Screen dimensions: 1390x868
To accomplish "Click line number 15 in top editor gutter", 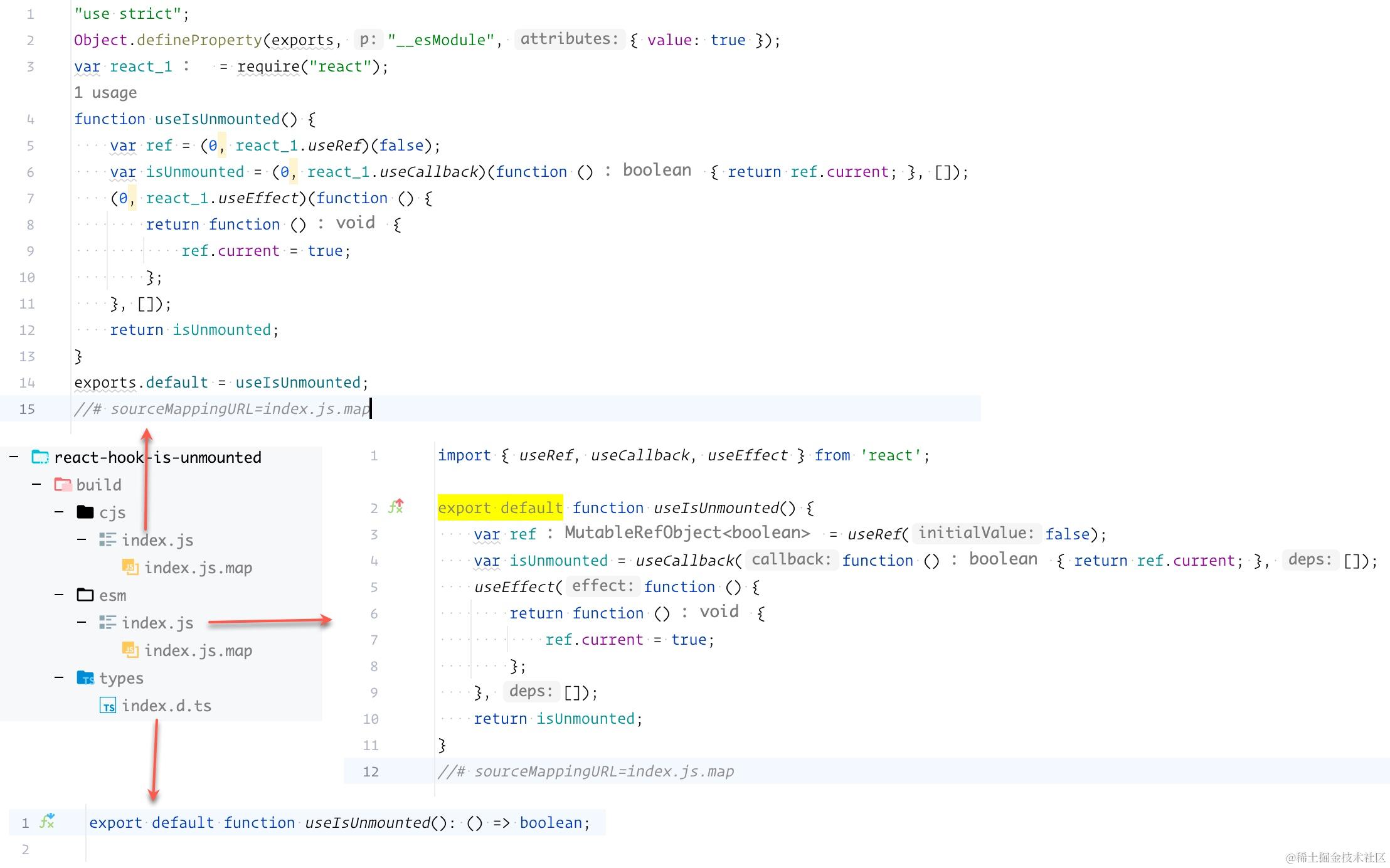I will click(x=27, y=409).
